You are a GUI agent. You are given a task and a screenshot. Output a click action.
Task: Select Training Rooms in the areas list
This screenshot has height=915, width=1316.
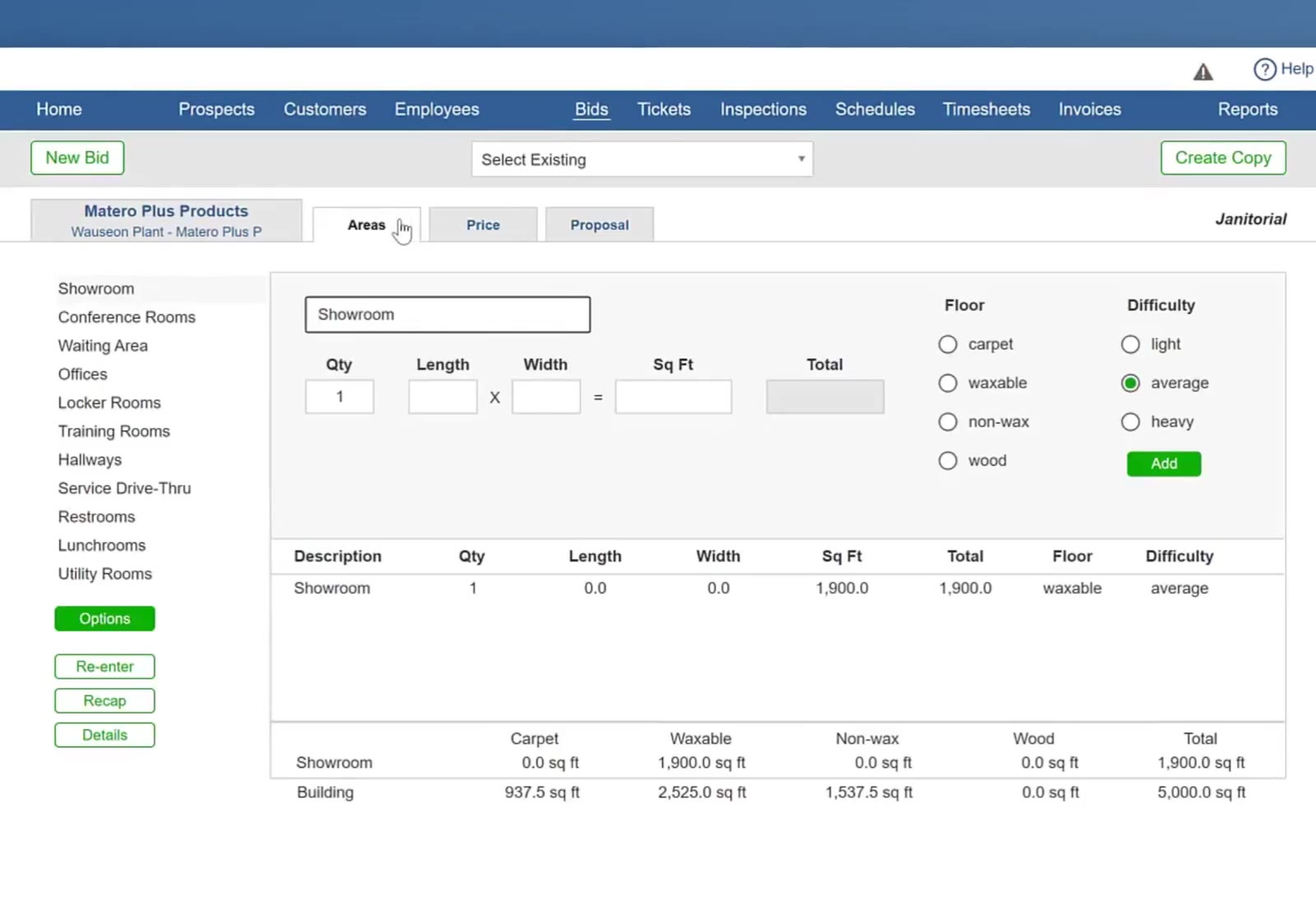[x=114, y=431]
